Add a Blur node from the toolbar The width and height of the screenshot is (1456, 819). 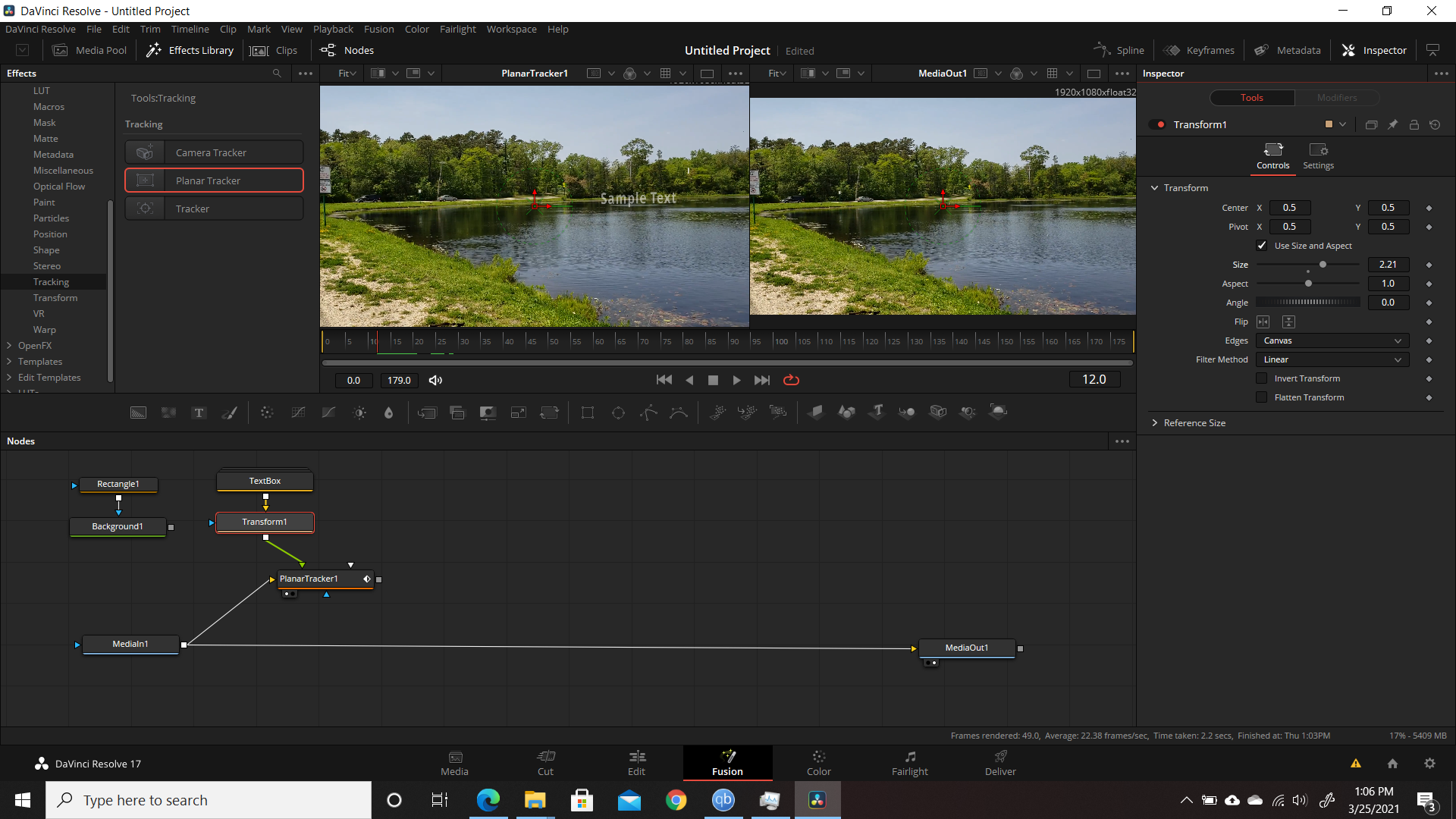389,413
